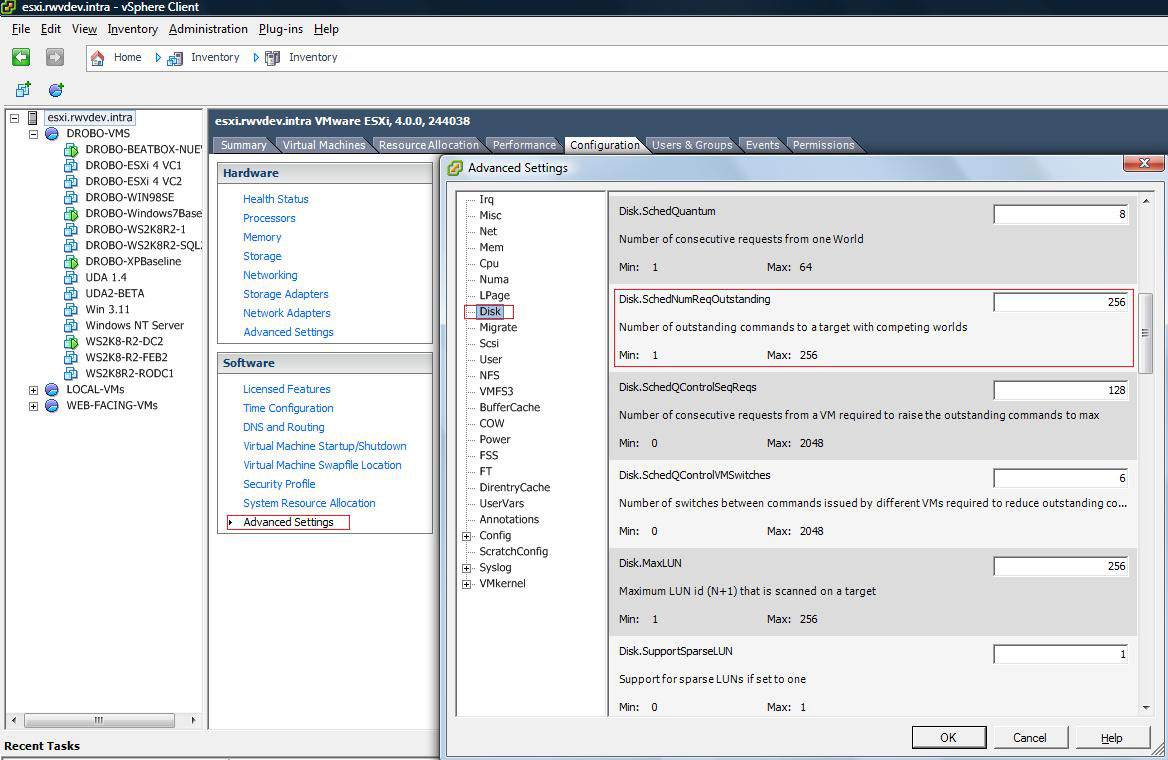This screenshot has height=760, width=1168.
Task: Click the Home icon in navigation bar
Action: coord(98,58)
